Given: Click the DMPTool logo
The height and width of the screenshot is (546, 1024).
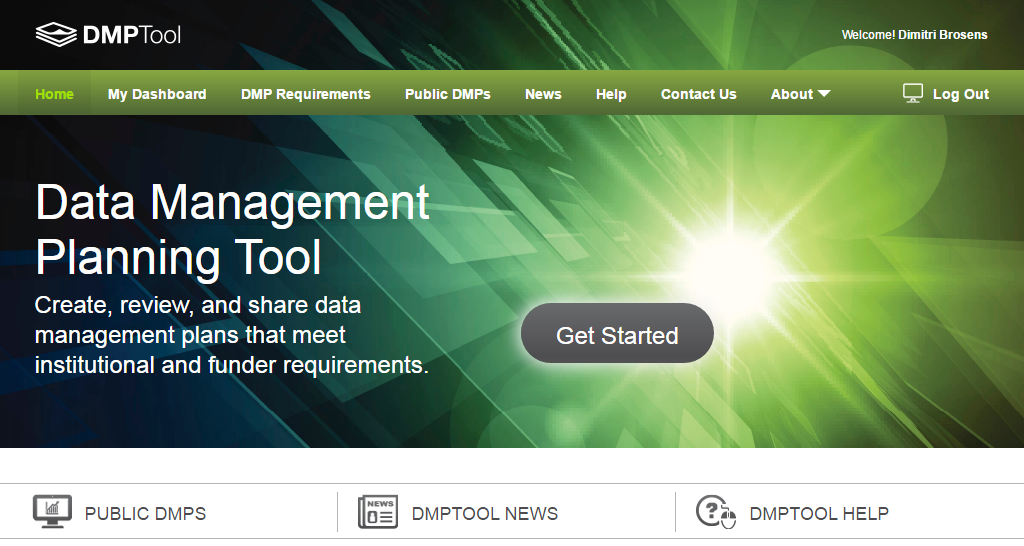Looking at the screenshot, I should click(108, 35).
